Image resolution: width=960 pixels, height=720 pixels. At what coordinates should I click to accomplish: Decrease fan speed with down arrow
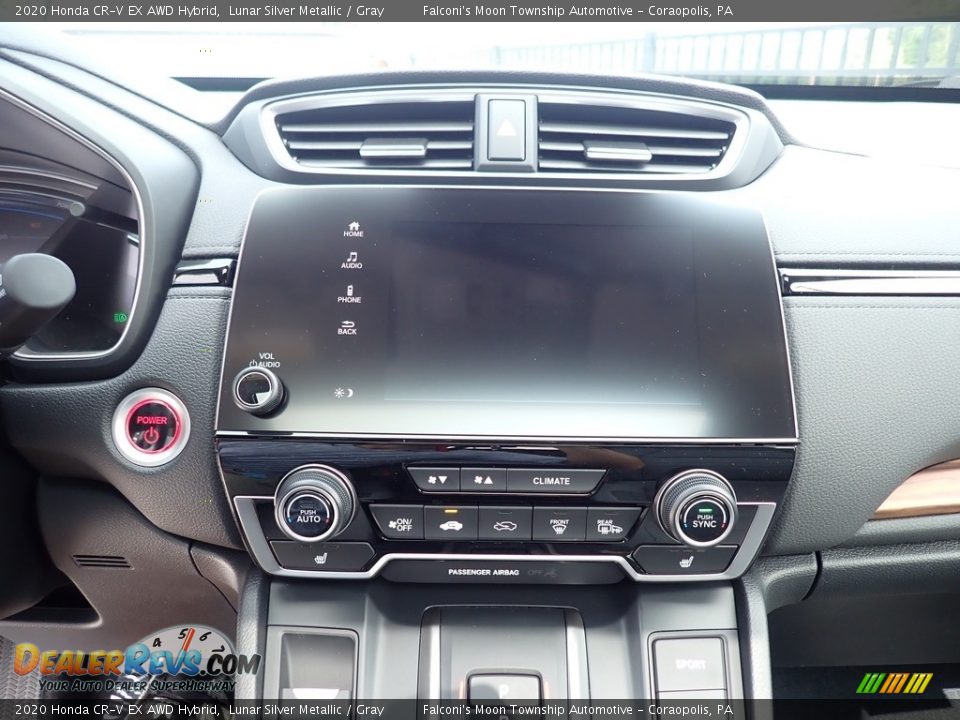437,480
